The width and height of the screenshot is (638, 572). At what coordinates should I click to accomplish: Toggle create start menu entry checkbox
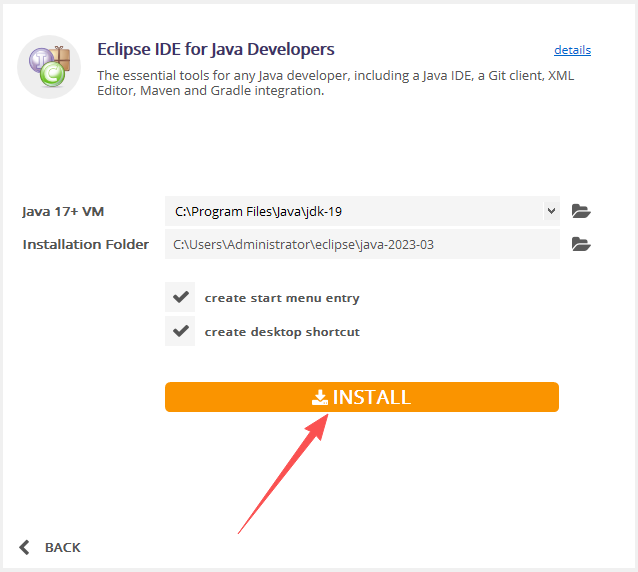[180, 297]
